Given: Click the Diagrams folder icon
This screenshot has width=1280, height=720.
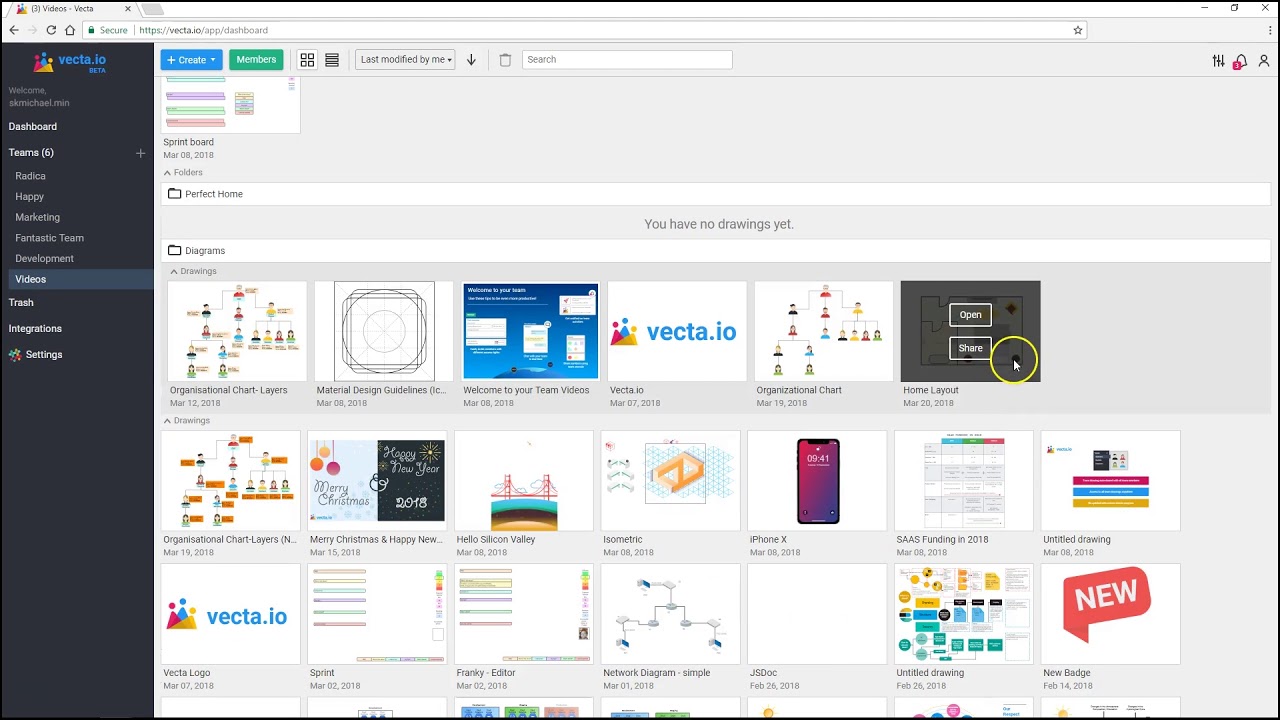Looking at the screenshot, I should click(175, 251).
